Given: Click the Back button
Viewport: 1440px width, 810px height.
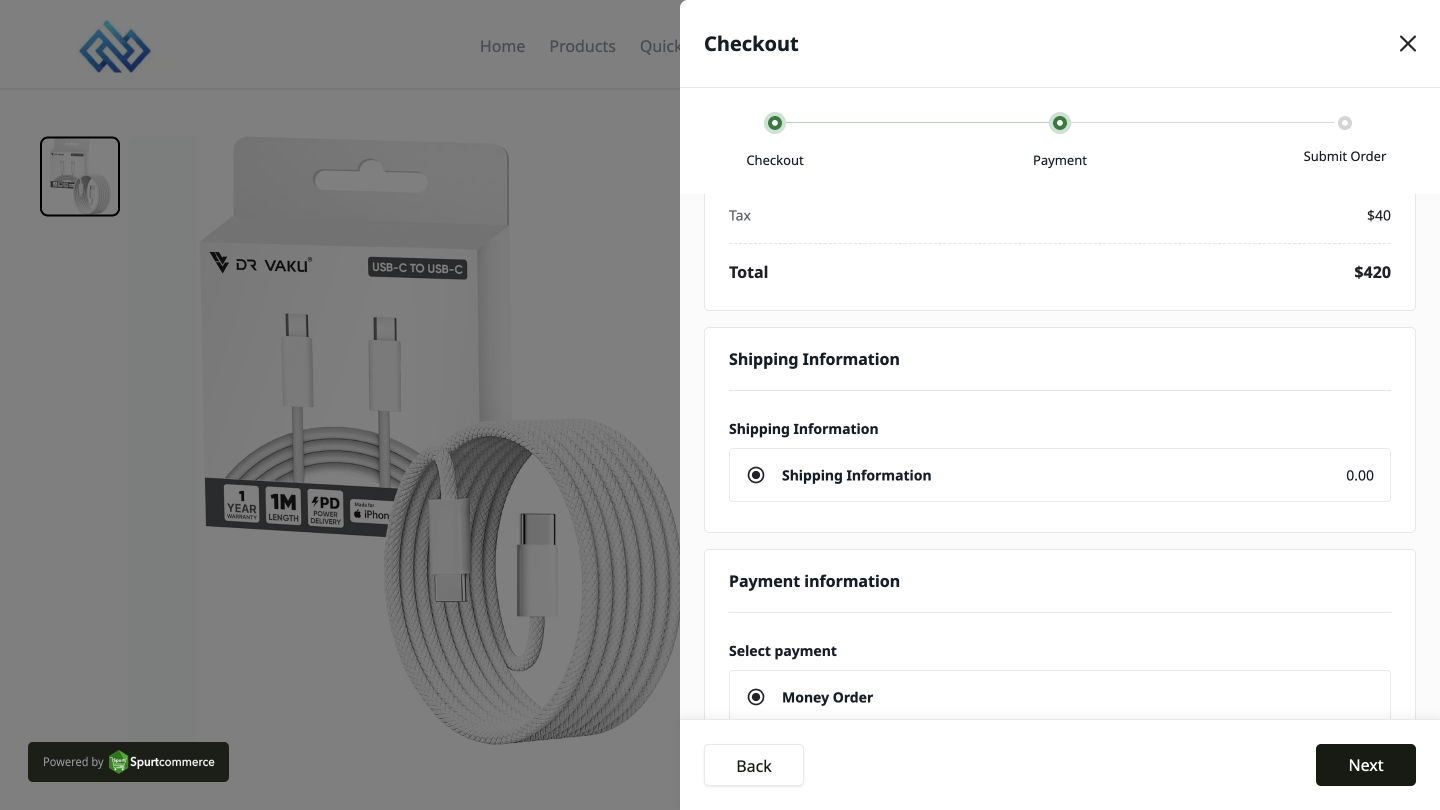Looking at the screenshot, I should coord(753,765).
